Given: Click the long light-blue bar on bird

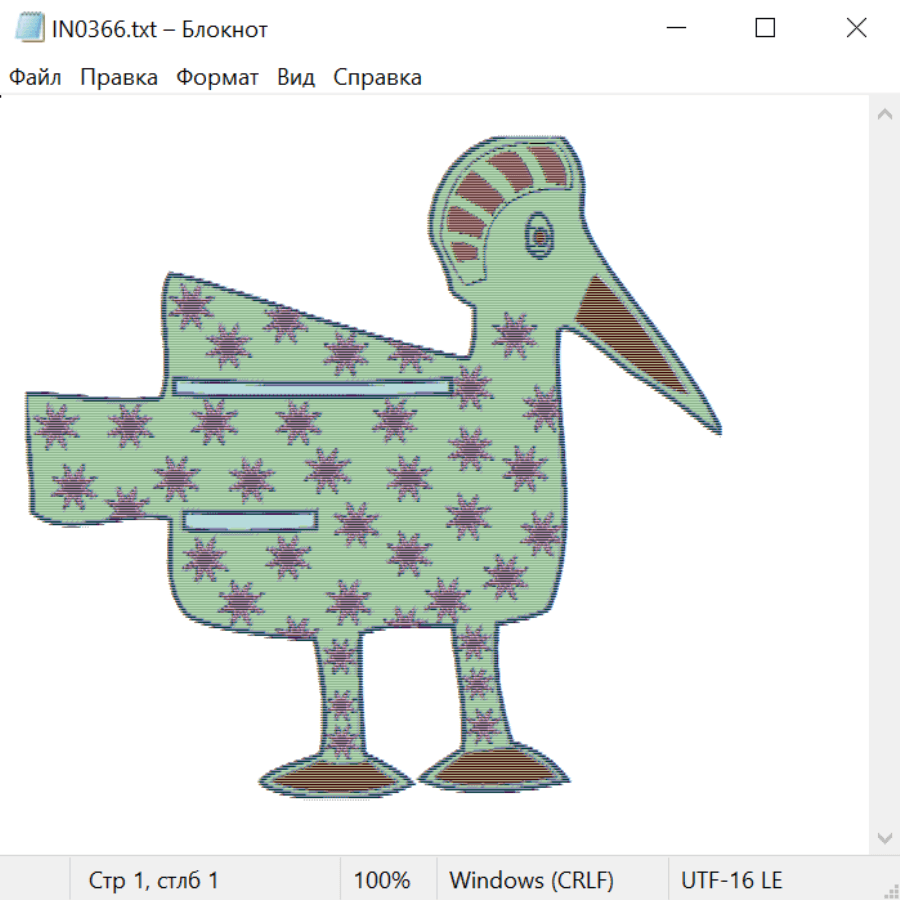Looking at the screenshot, I should point(313,386).
